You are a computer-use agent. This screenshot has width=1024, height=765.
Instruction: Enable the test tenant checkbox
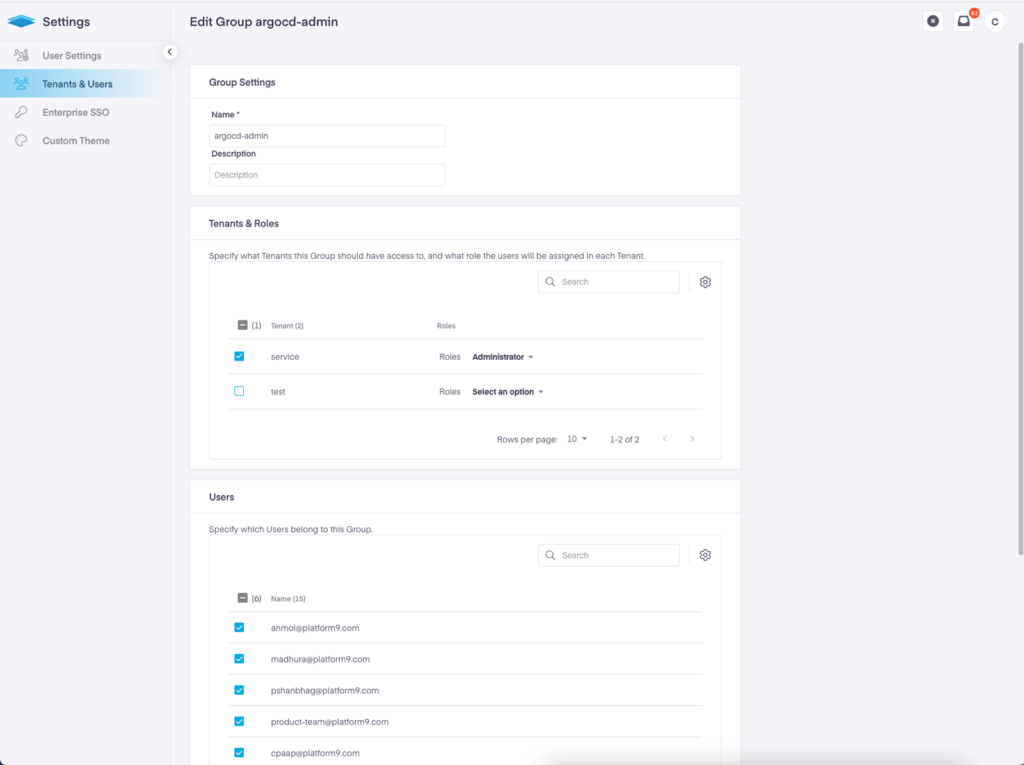pyautogui.click(x=239, y=391)
